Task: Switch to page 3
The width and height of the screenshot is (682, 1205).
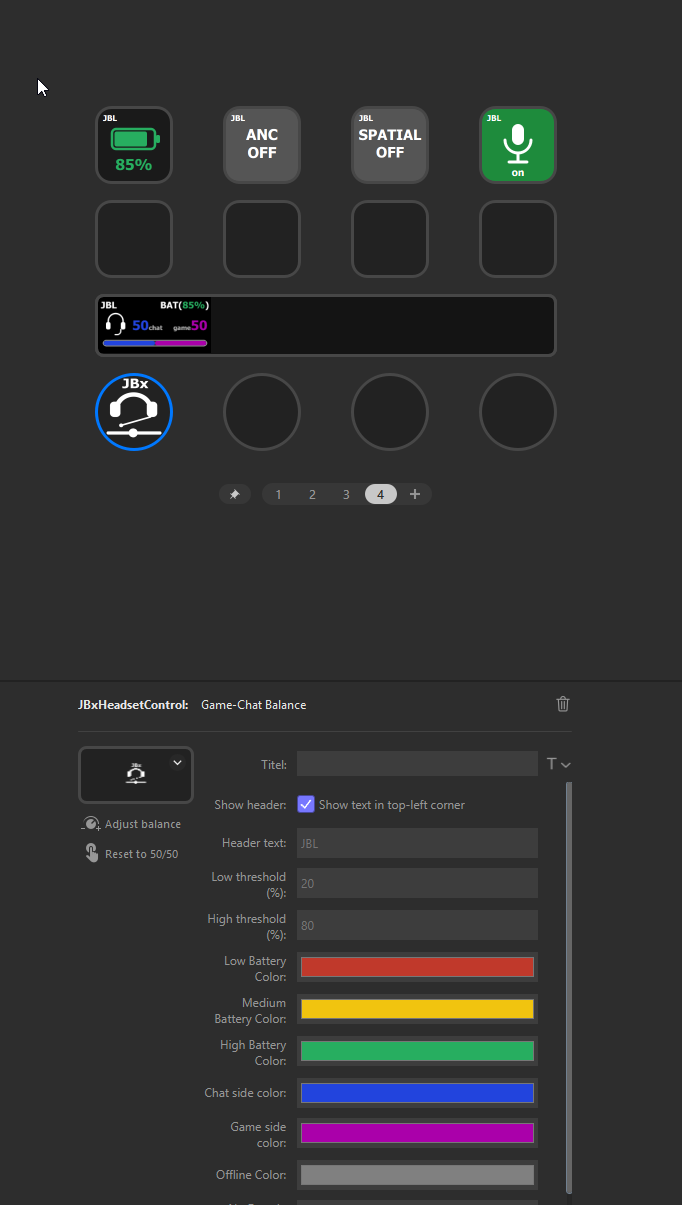Action: tap(346, 494)
